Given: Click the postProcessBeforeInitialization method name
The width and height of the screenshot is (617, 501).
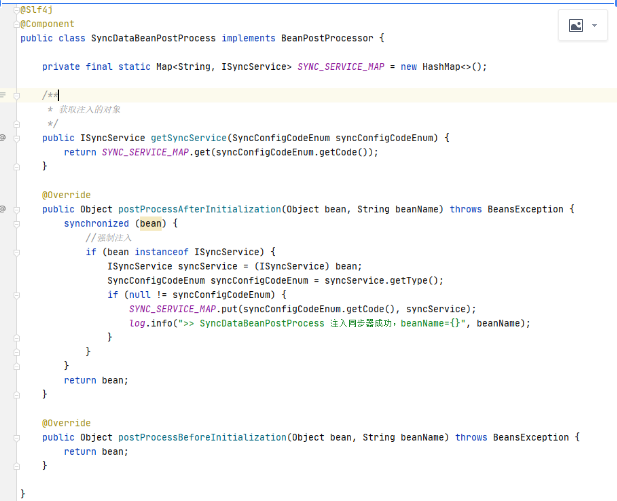Looking at the screenshot, I should (202, 437).
